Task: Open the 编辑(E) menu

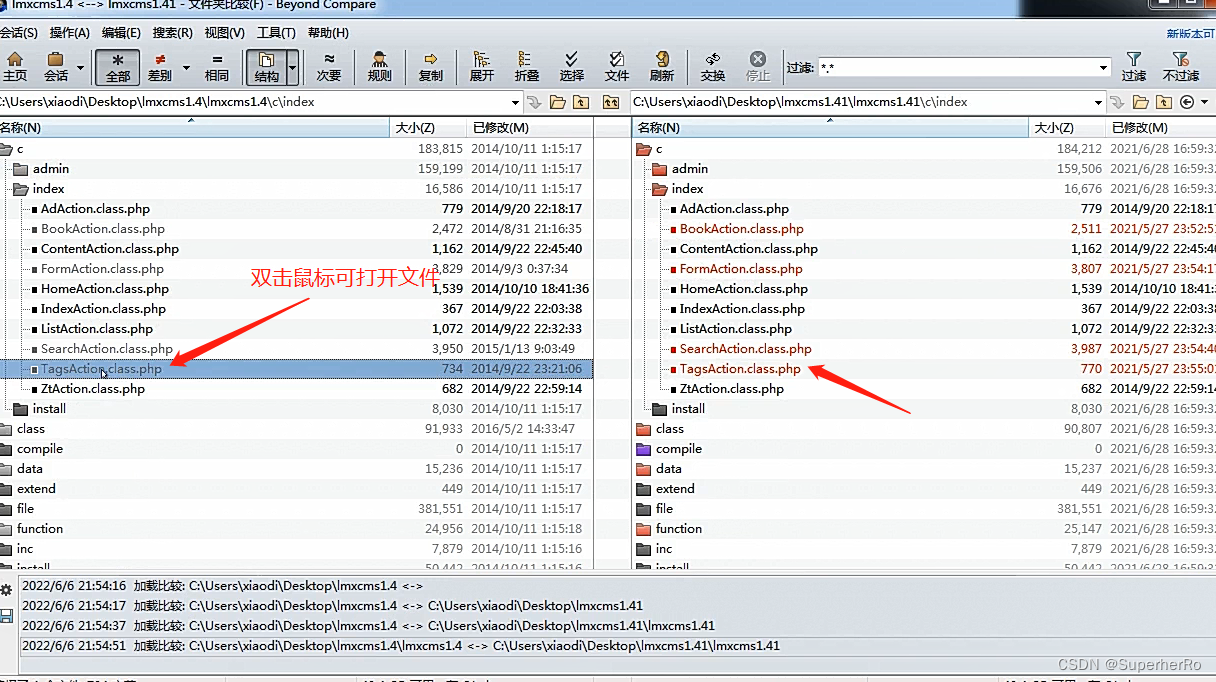Action: [121, 33]
